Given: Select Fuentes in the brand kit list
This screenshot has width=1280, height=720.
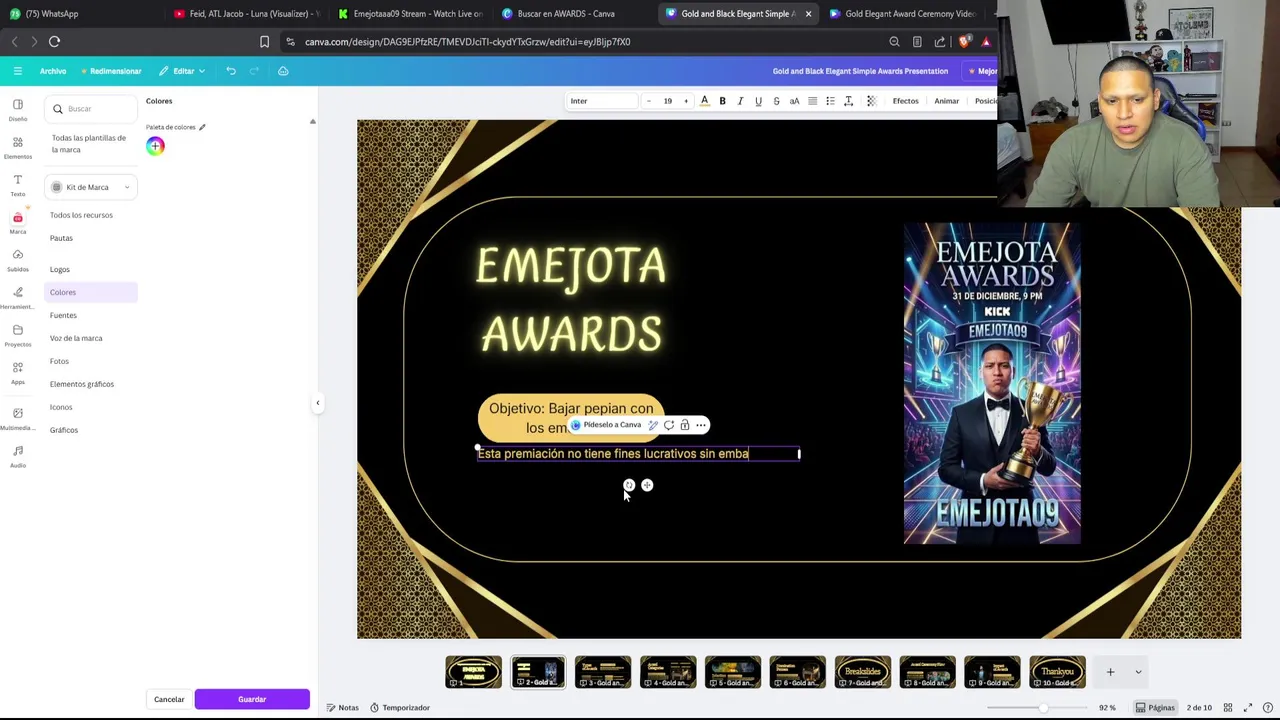Looking at the screenshot, I should pos(63,315).
